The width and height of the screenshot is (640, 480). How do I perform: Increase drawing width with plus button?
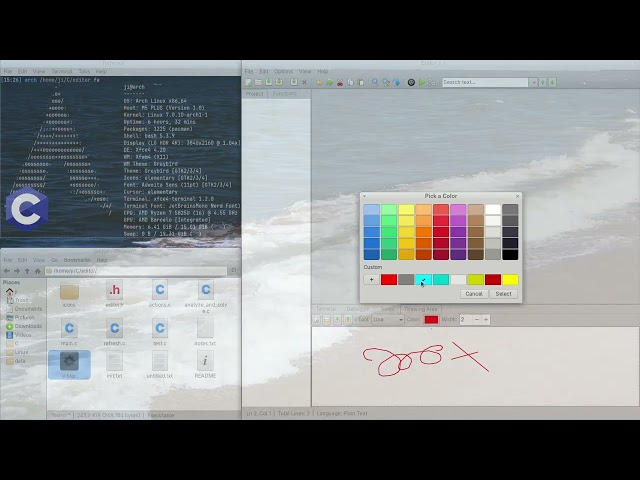(x=486, y=320)
